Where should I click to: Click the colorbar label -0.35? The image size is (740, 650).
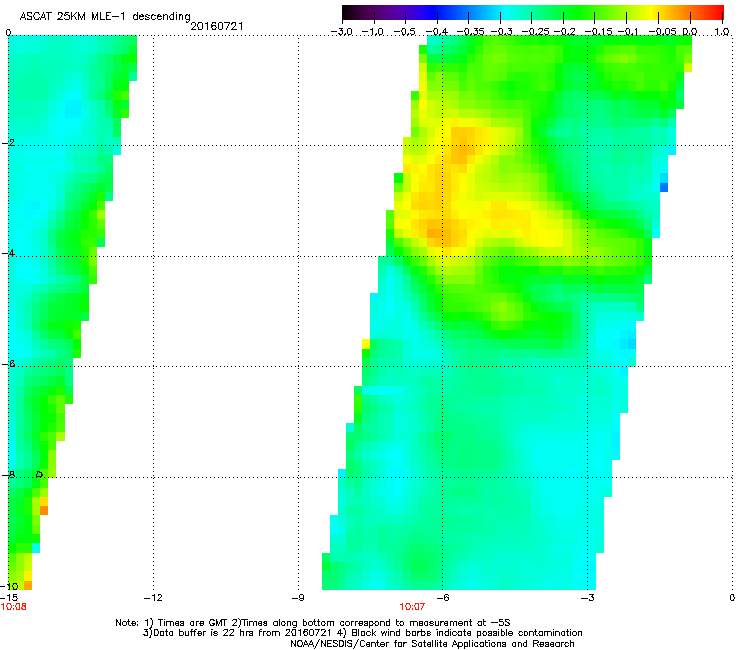point(470,32)
